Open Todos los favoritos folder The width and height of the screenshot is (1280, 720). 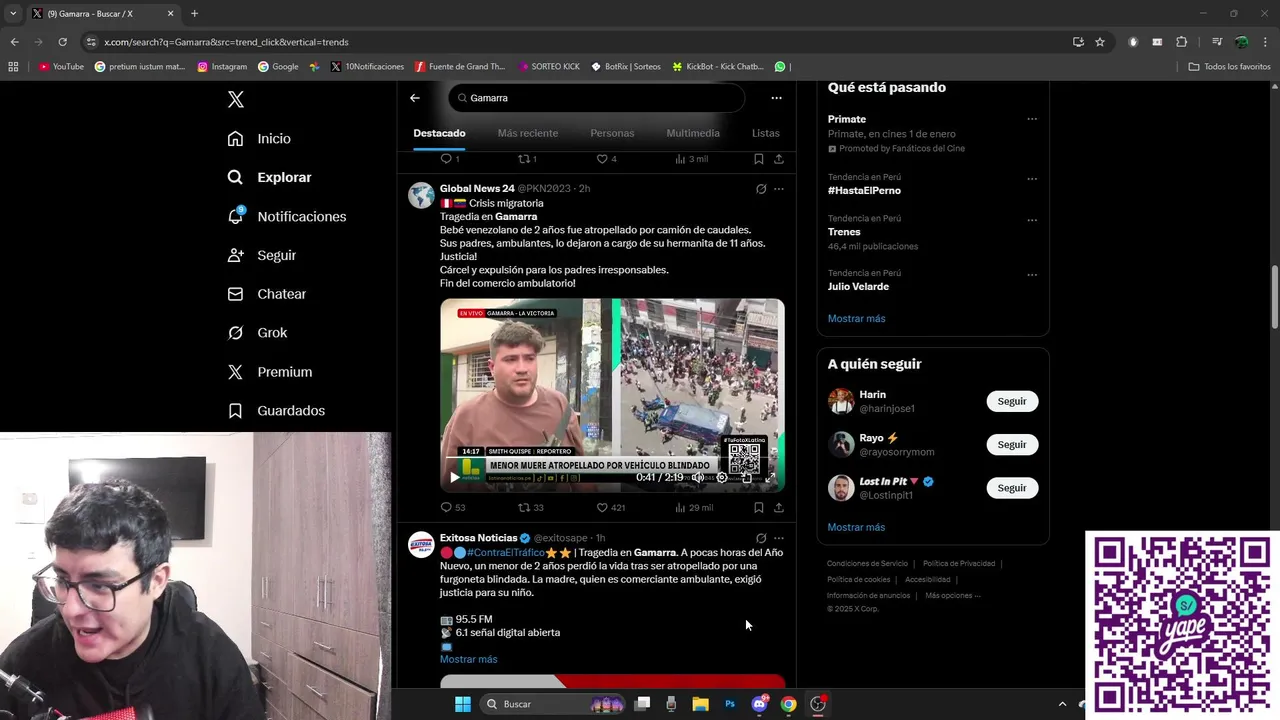pyautogui.click(x=1229, y=67)
